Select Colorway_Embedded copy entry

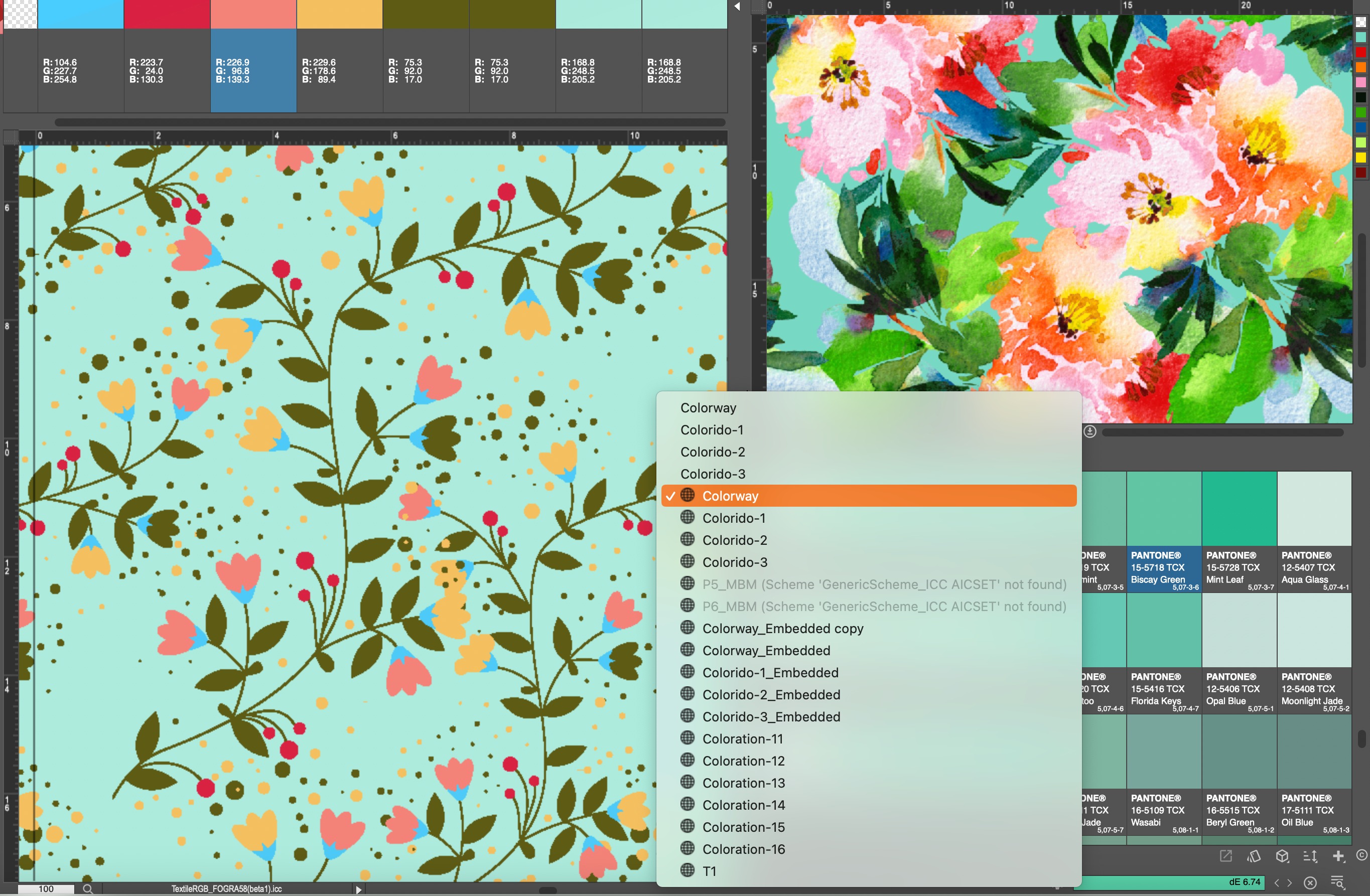782,628
